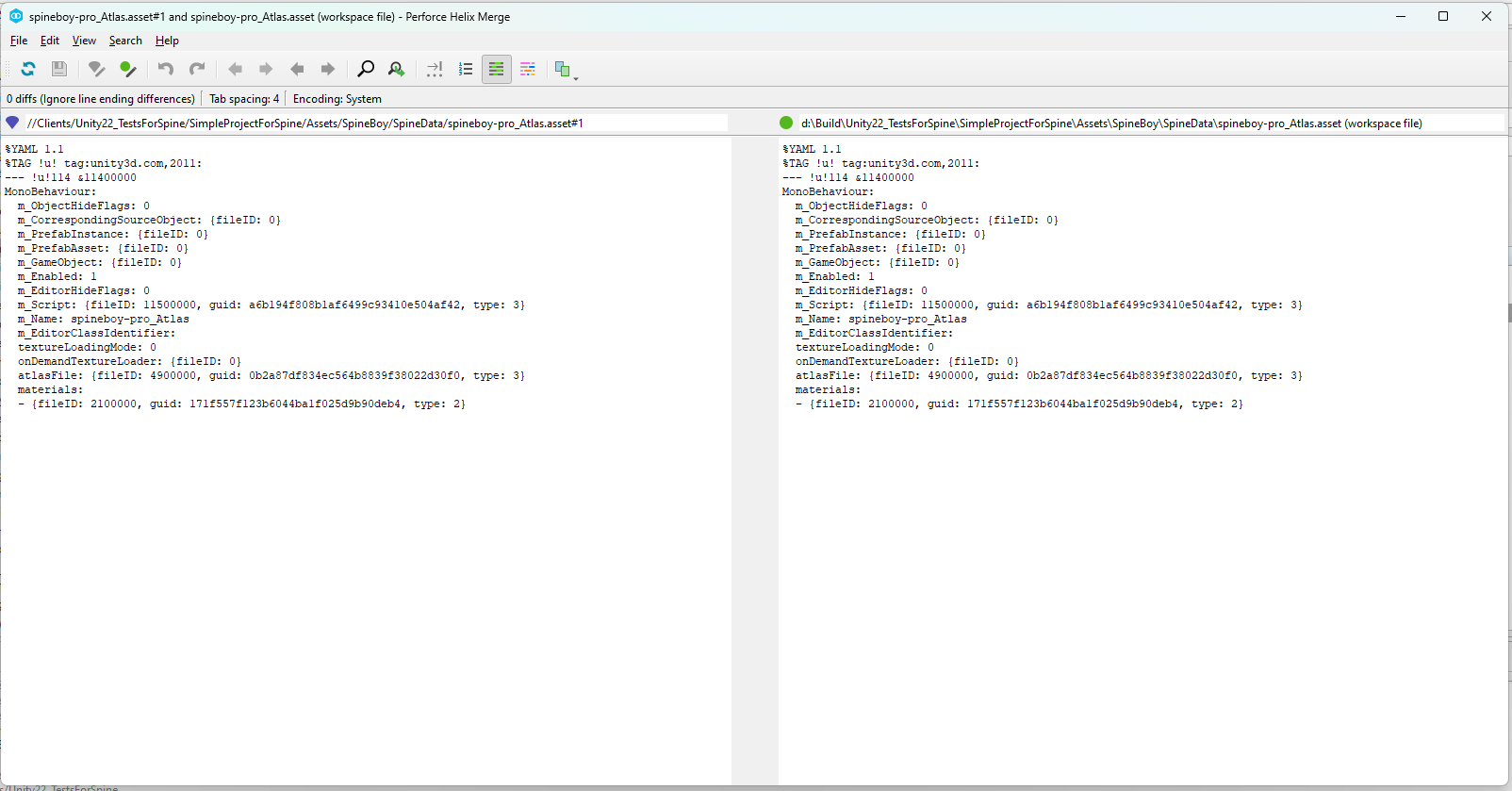
Task: Redo the last edit
Action: pos(197,69)
